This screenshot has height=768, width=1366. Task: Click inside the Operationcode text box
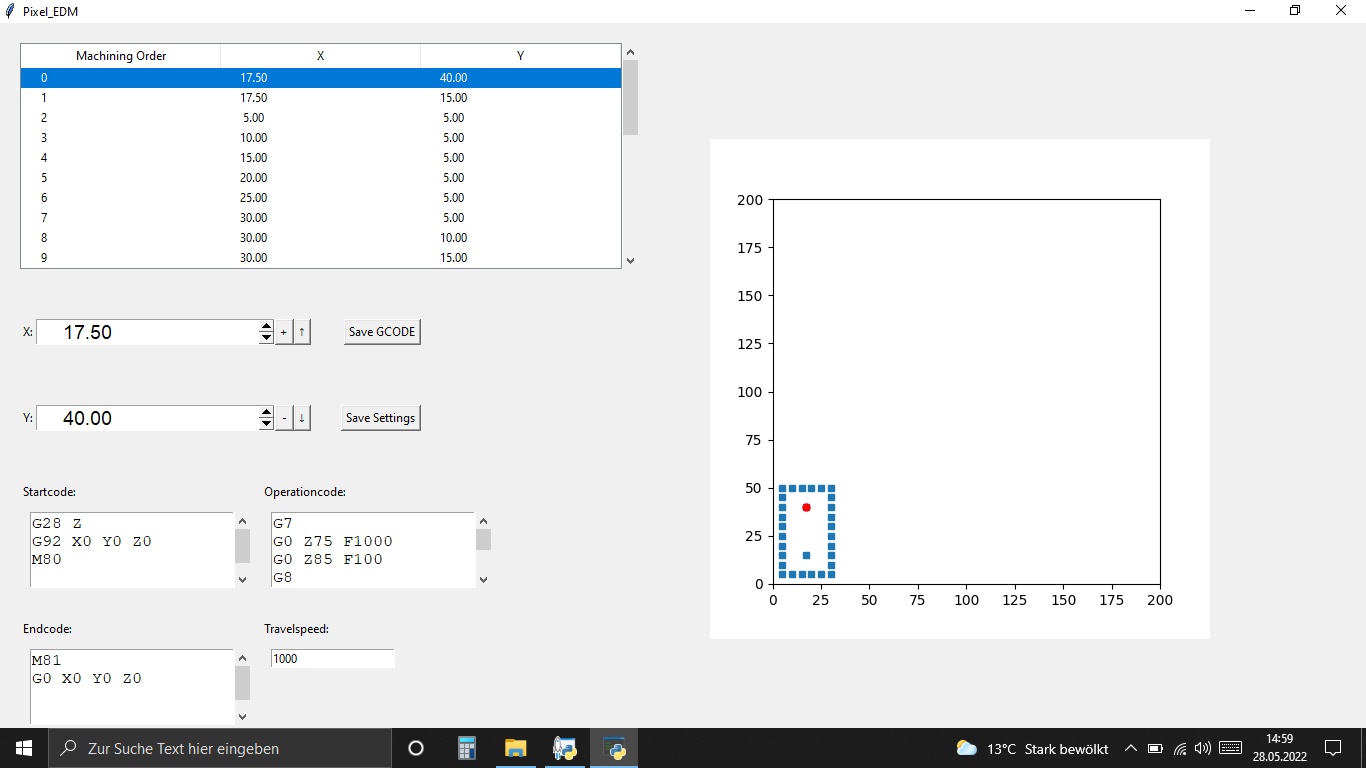click(x=372, y=550)
